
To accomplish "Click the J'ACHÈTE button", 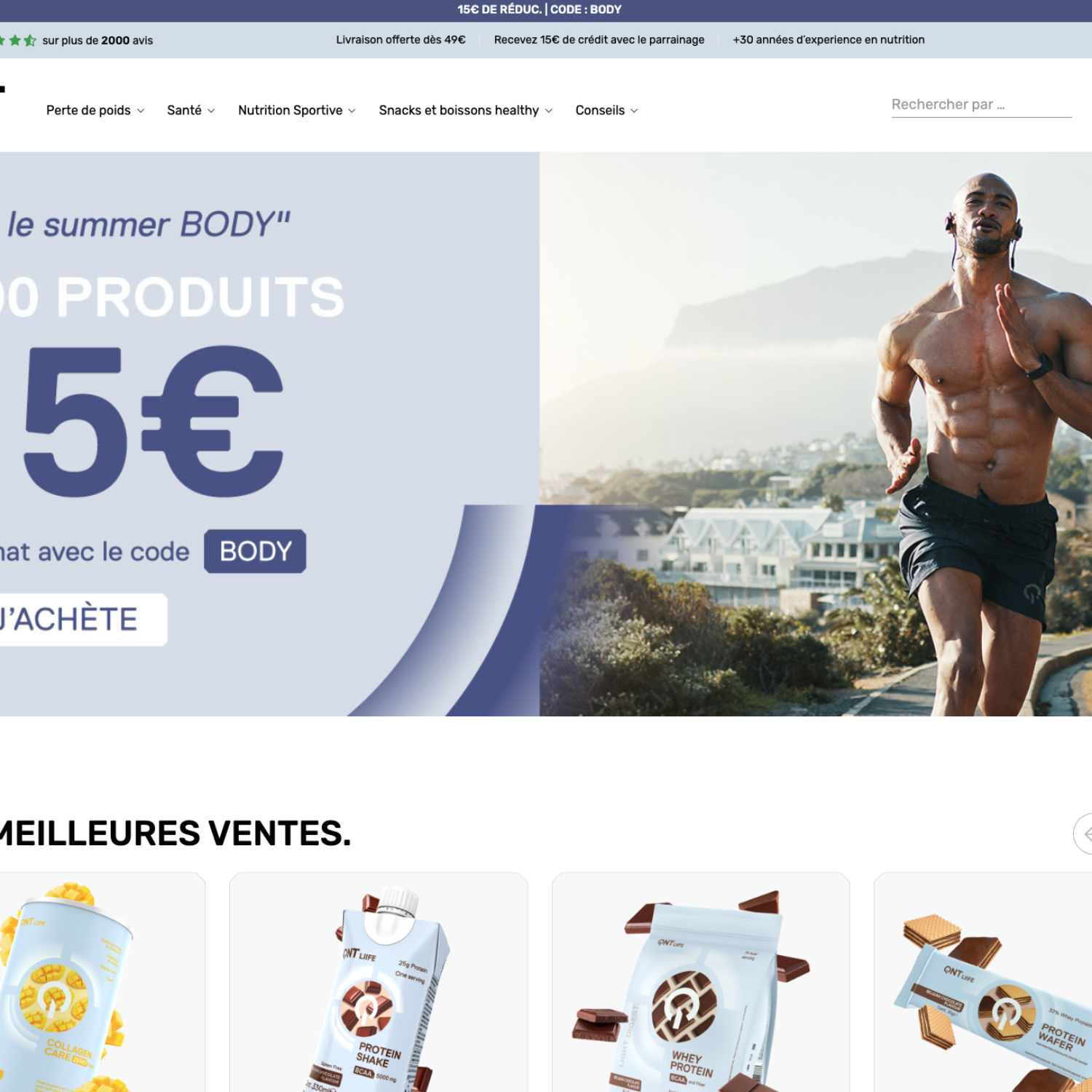I will (82, 620).
